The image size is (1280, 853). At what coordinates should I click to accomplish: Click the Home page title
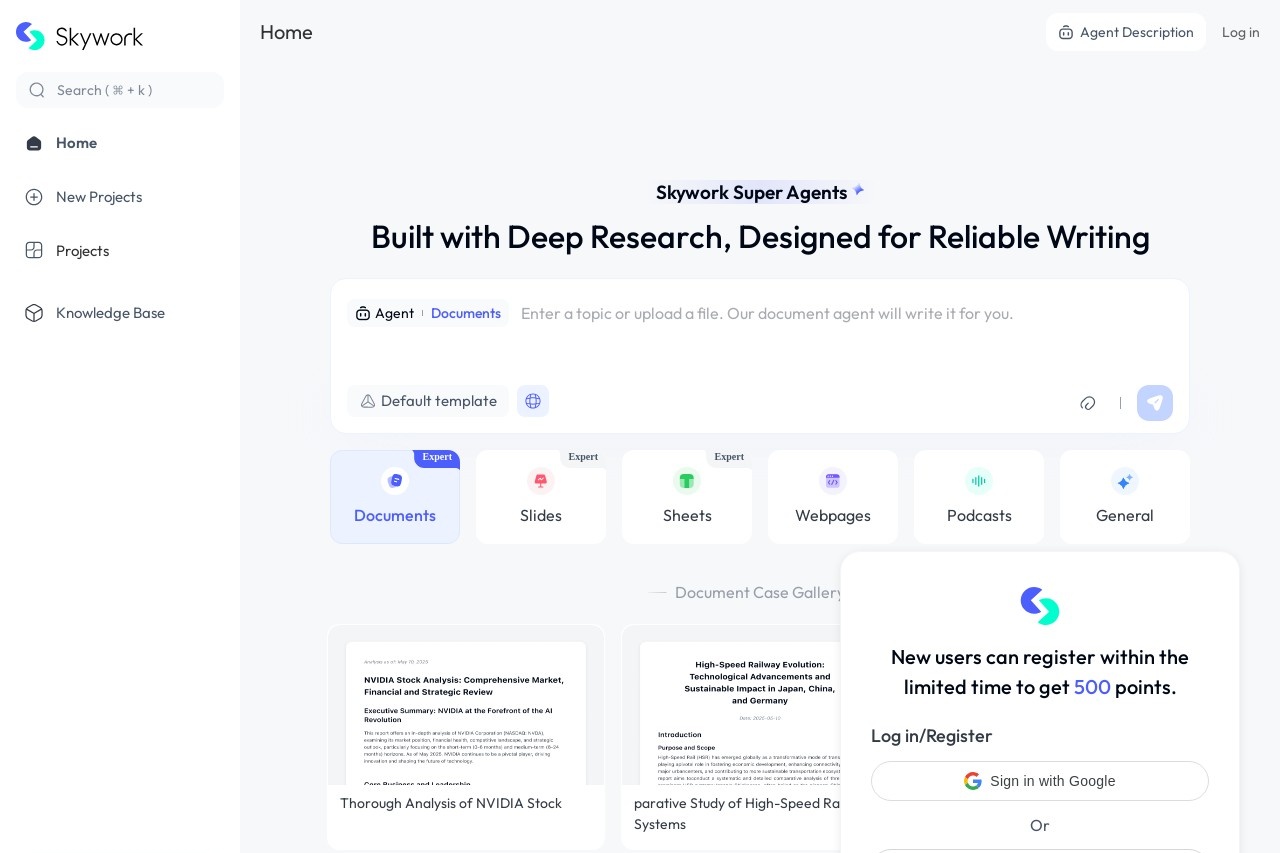[x=286, y=32]
